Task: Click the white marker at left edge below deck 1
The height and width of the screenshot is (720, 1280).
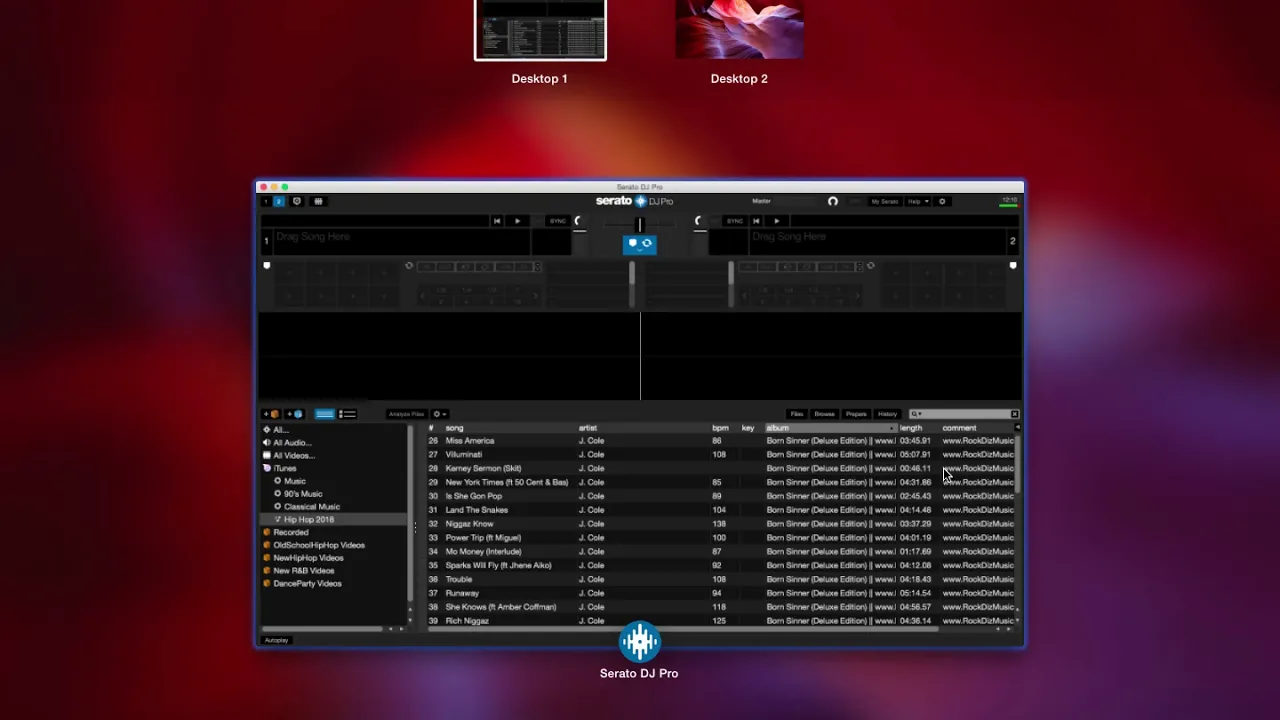Action: pyautogui.click(x=267, y=266)
